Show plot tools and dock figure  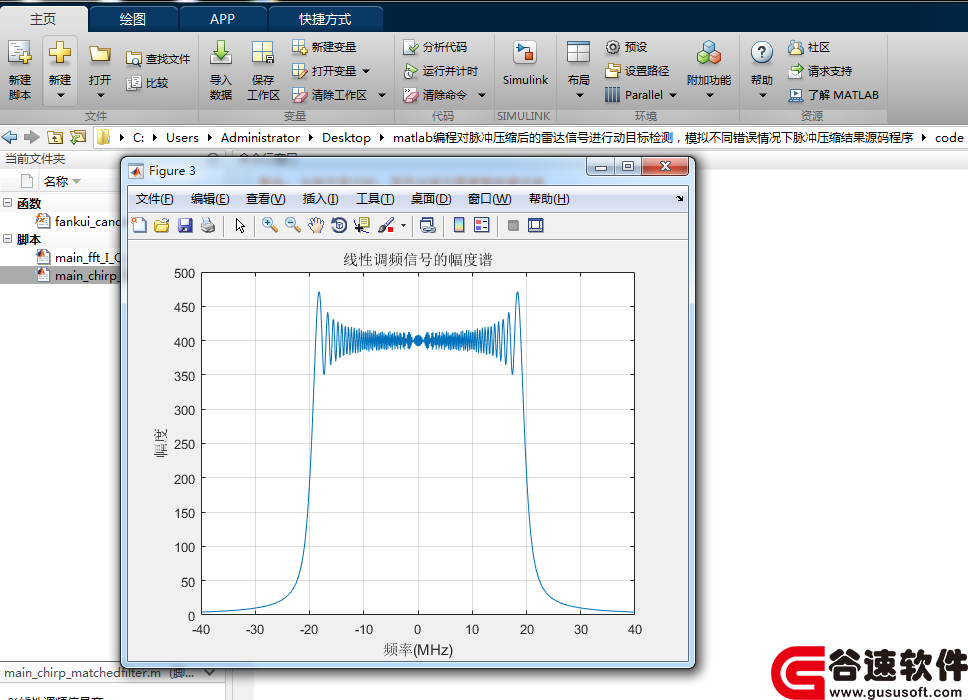click(x=536, y=225)
